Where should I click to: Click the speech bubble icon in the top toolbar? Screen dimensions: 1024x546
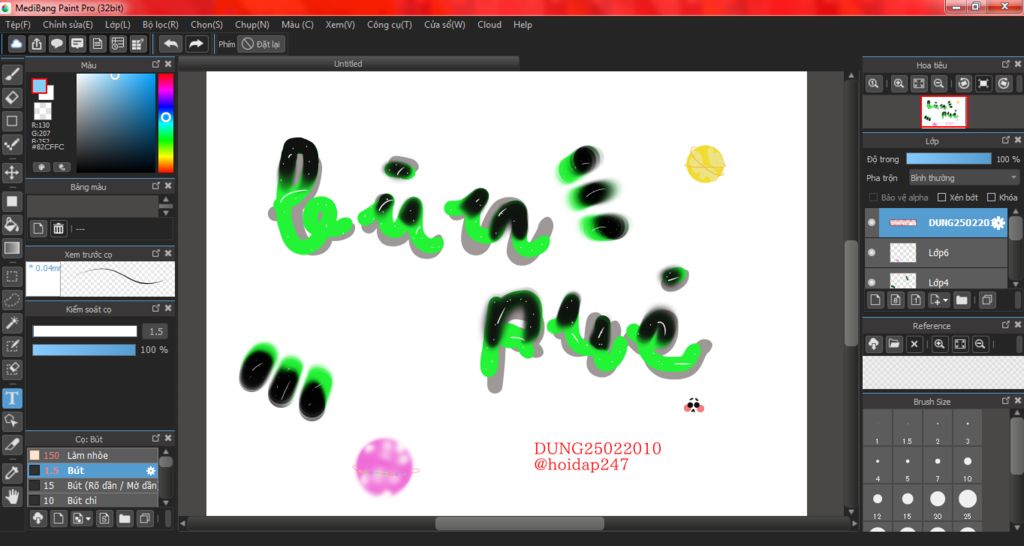57,44
